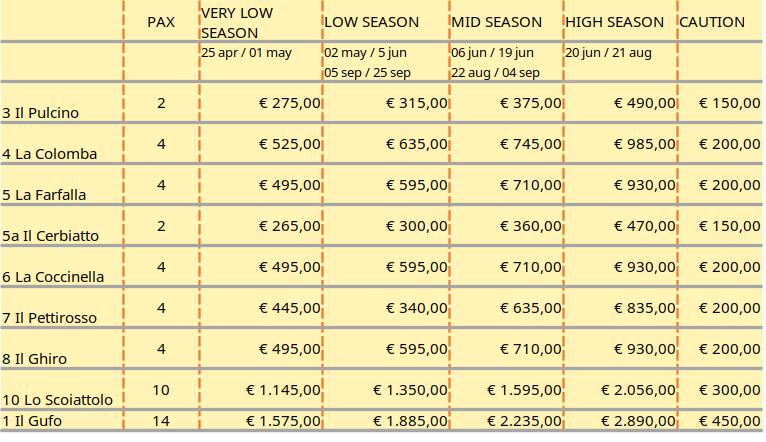Click the '5 La Farfalla' row label
This screenshot has height=442, width=766.
(x=45, y=195)
